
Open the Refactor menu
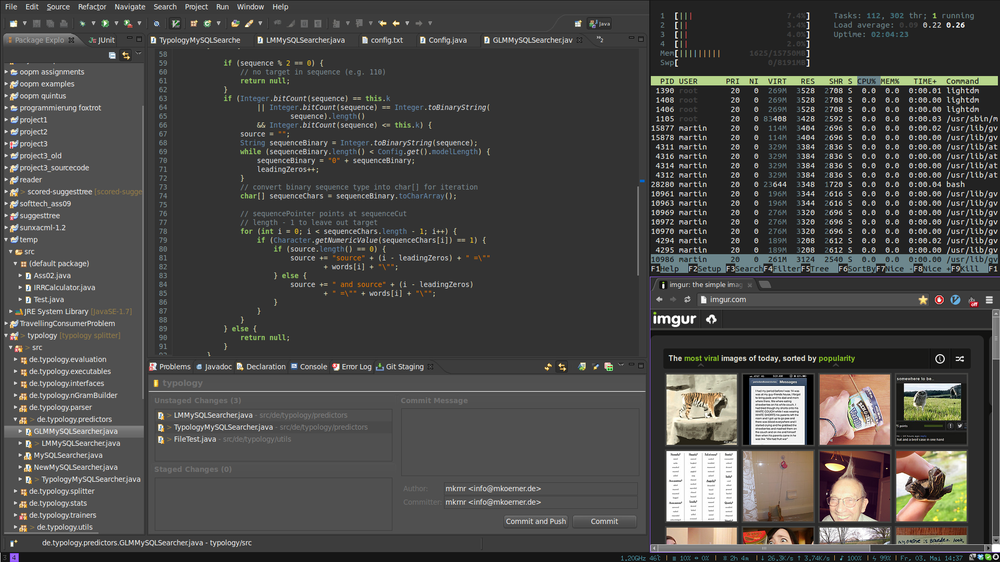point(92,7)
